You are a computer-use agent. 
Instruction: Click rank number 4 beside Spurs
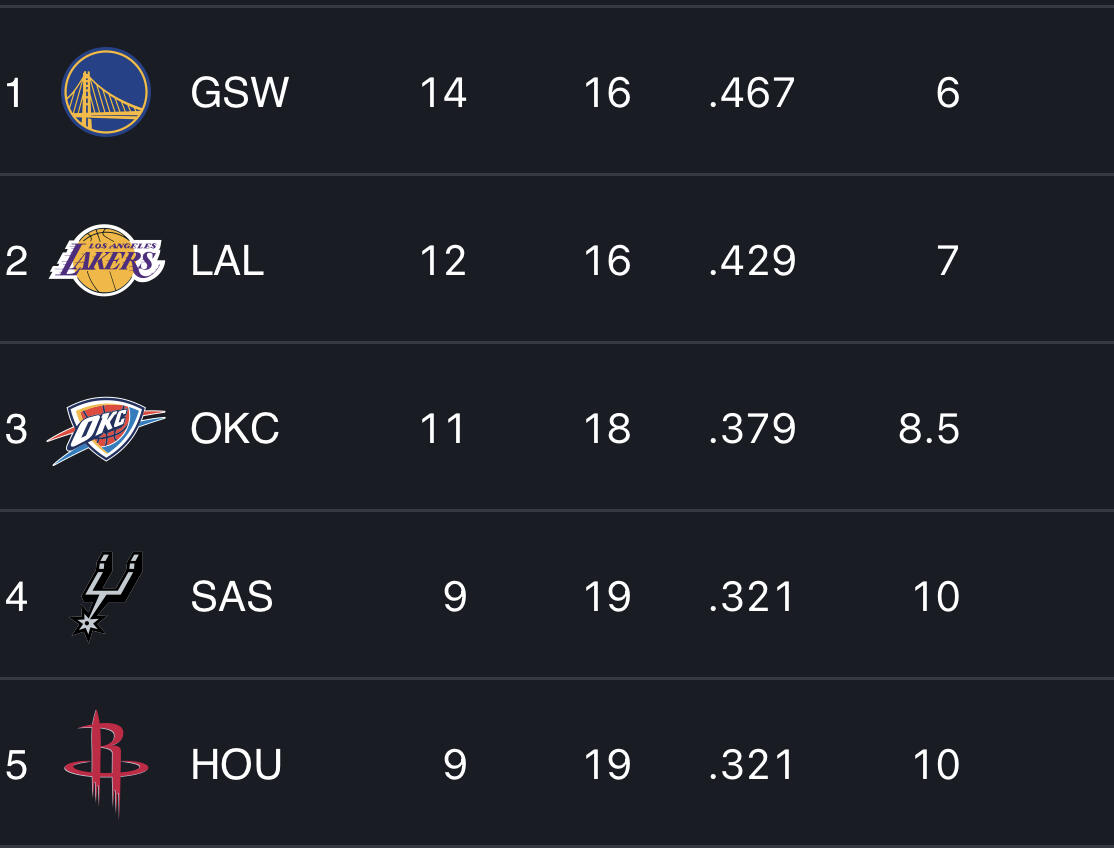pyautogui.click(x=16, y=597)
